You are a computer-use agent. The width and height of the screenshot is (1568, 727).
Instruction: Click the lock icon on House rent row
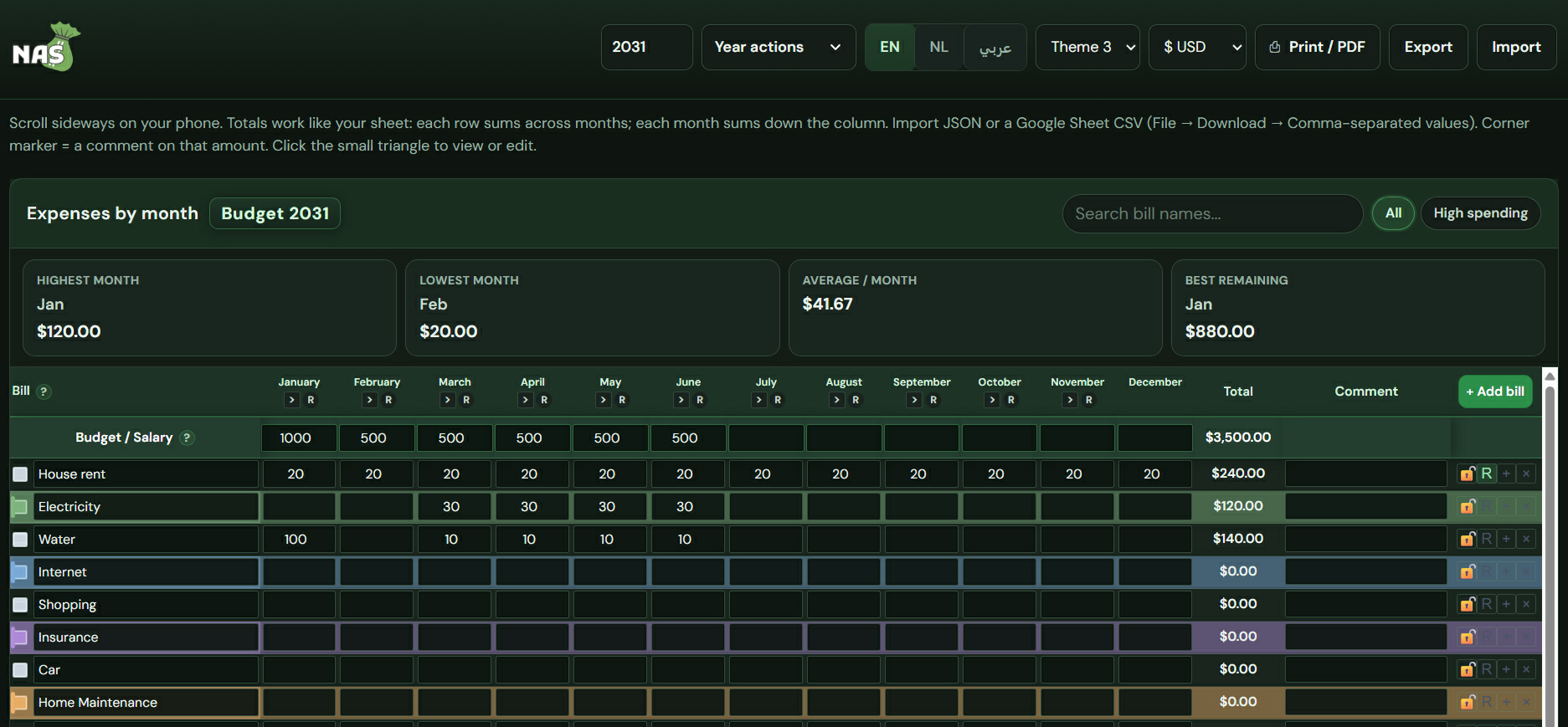click(x=1468, y=474)
